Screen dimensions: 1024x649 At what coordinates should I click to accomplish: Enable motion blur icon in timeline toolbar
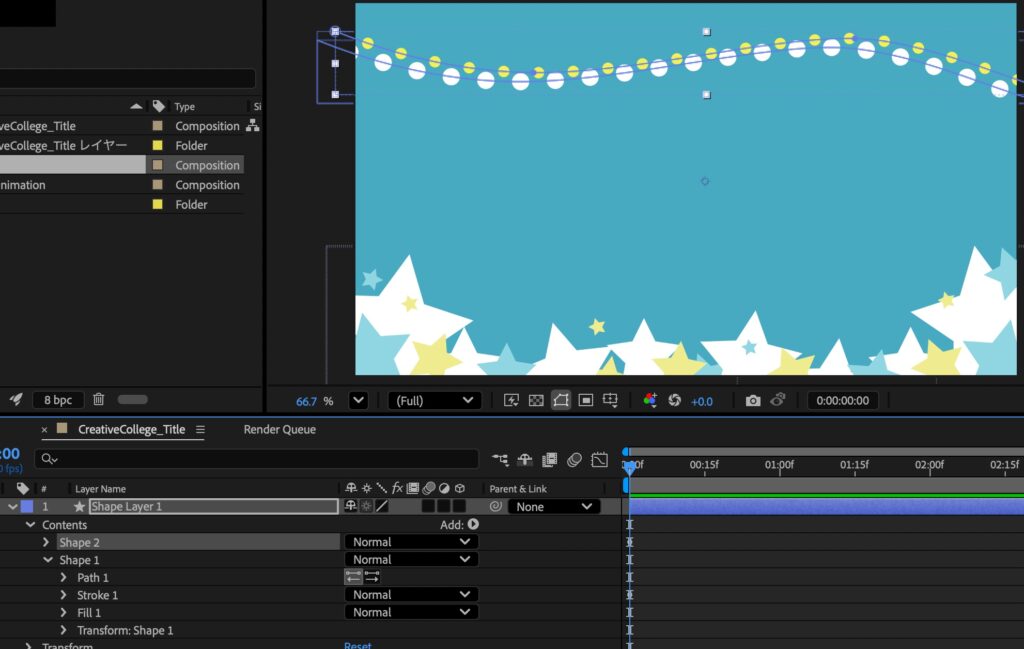pyautogui.click(x=574, y=460)
